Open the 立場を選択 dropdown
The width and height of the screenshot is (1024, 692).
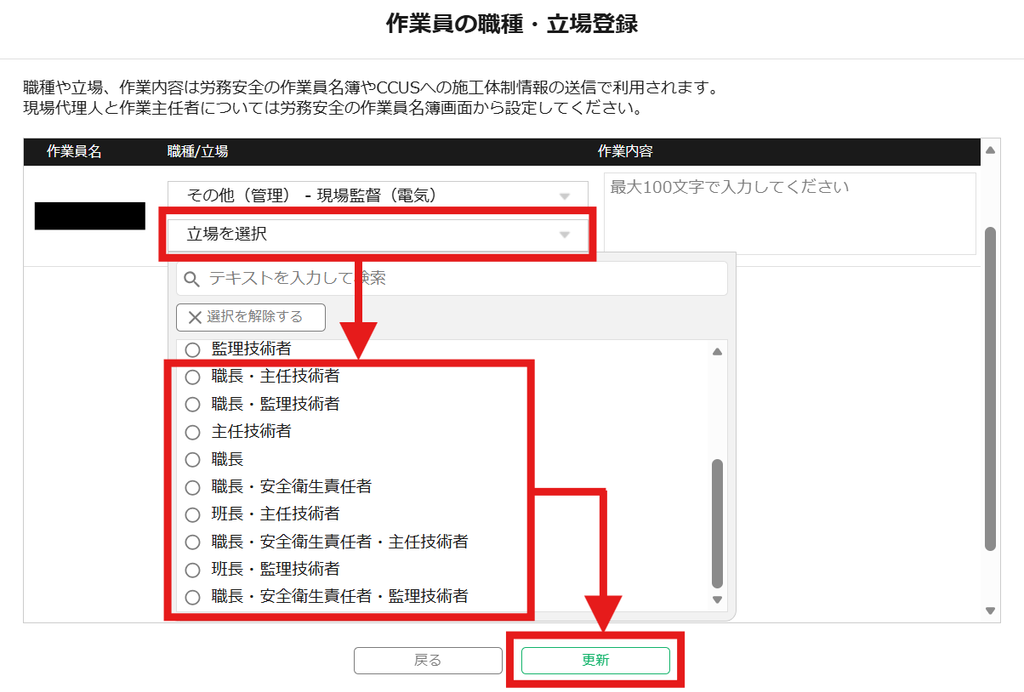[x=377, y=234]
